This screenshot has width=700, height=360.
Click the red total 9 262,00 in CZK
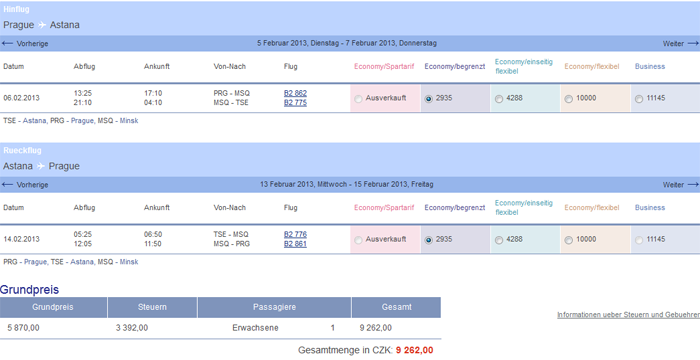(414, 350)
